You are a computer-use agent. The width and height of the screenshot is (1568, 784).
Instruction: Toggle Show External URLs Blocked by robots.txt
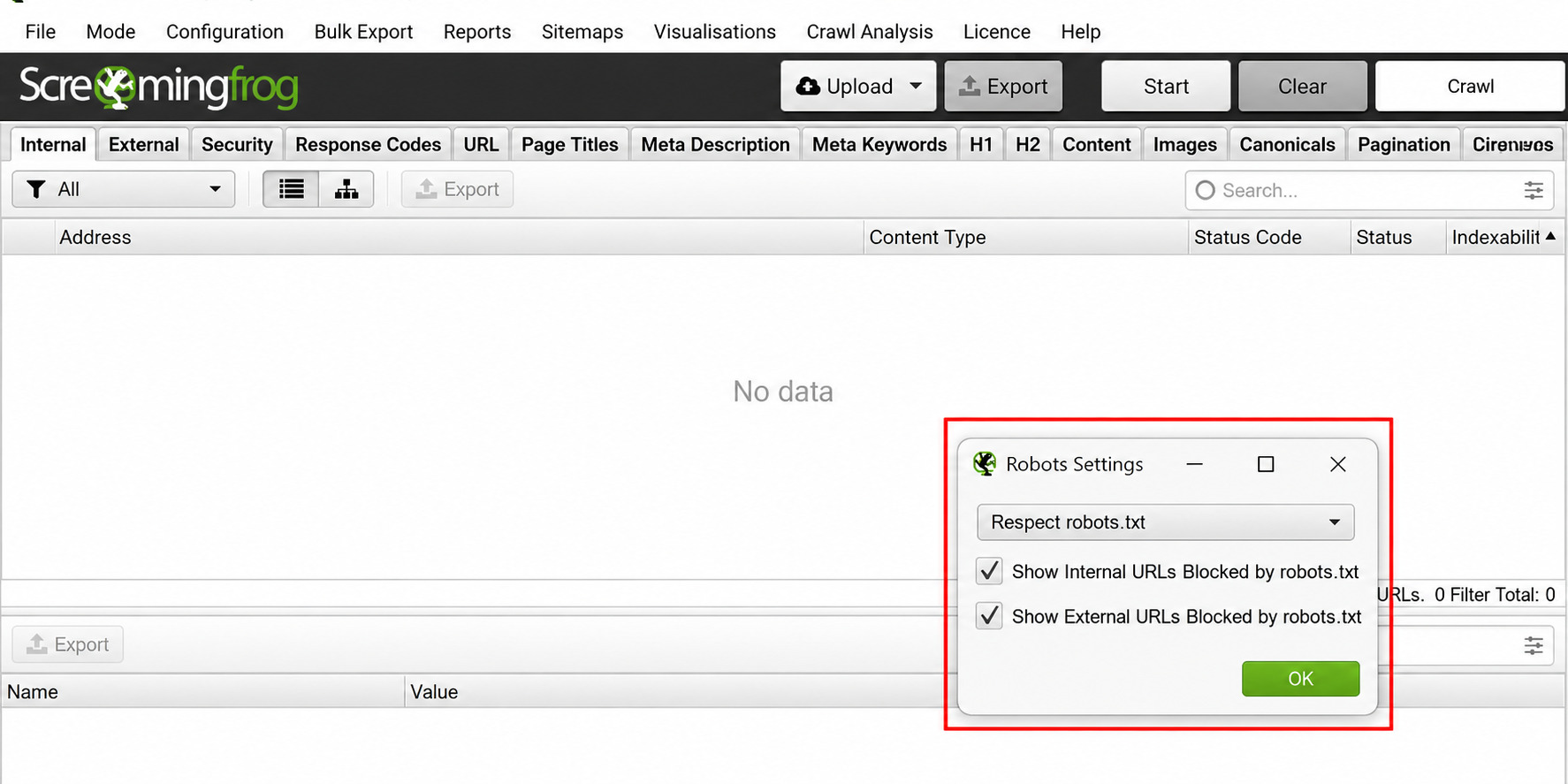coord(989,615)
